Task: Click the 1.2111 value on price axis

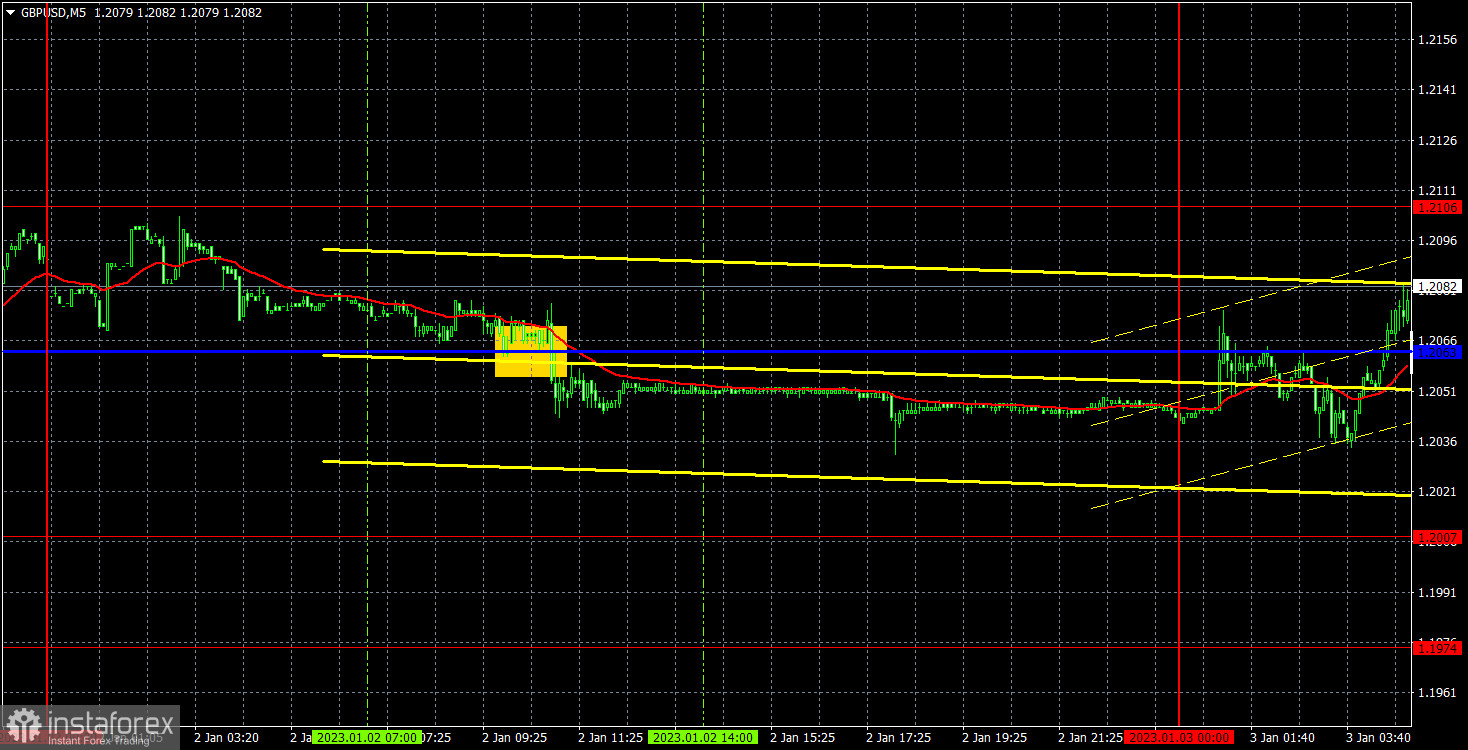Action: (x=1437, y=191)
